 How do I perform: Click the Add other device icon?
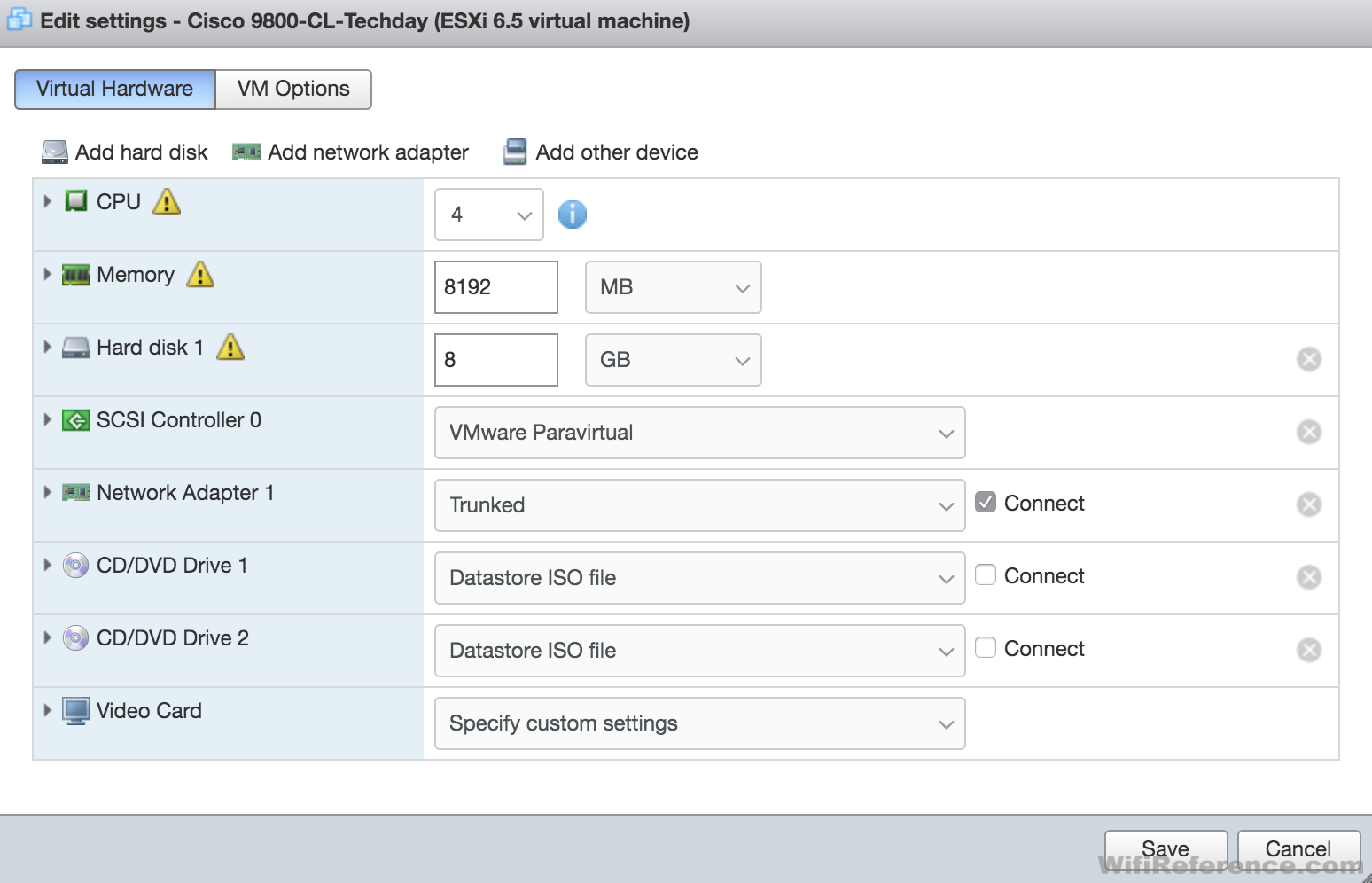pyautogui.click(x=515, y=152)
